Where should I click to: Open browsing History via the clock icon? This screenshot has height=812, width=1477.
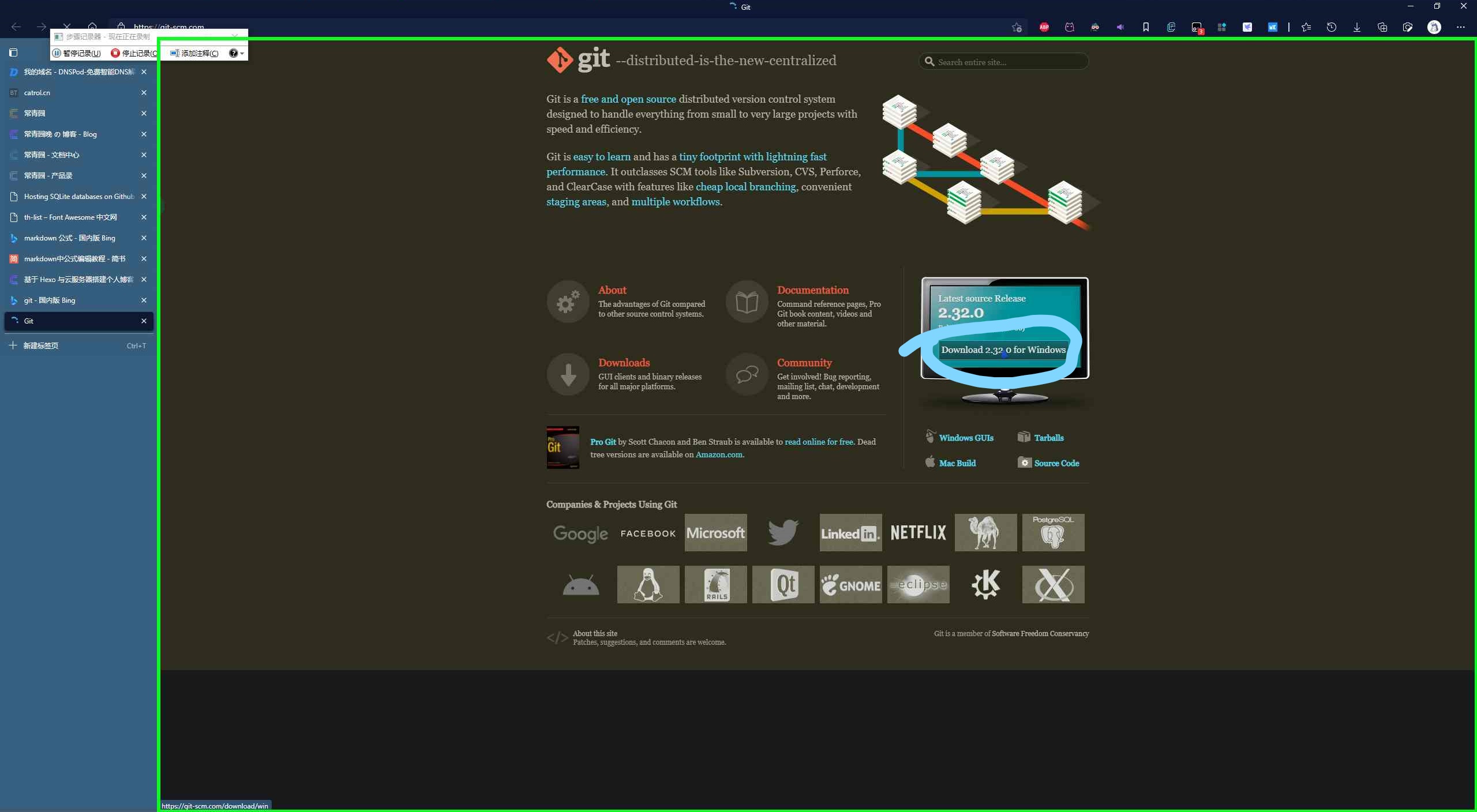1330,27
